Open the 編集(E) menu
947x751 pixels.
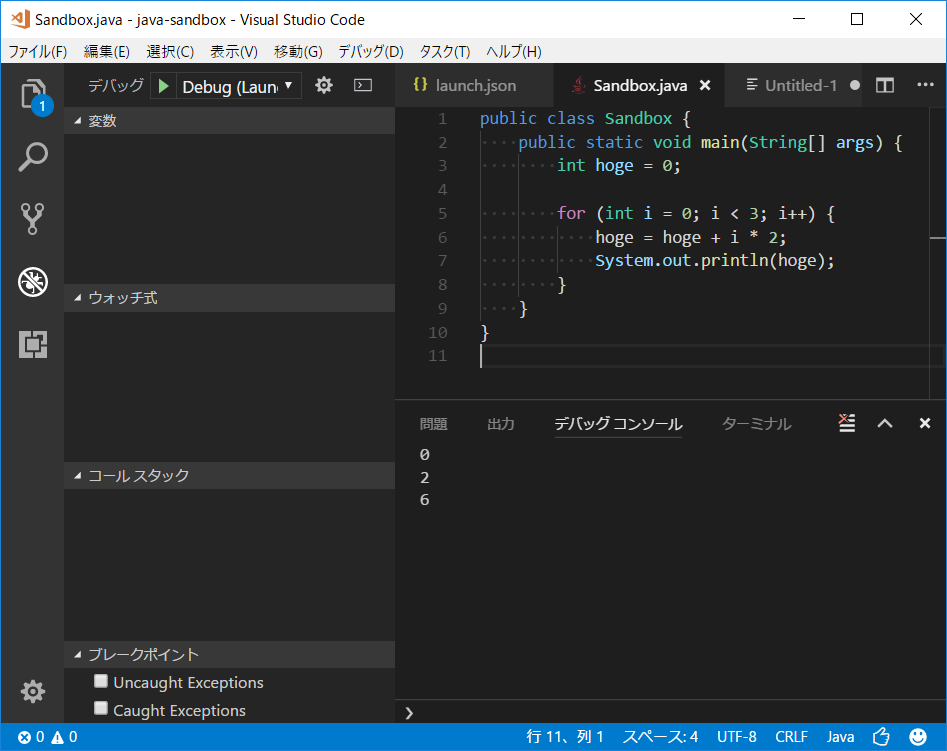pyautogui.click(x=106, y=52)
